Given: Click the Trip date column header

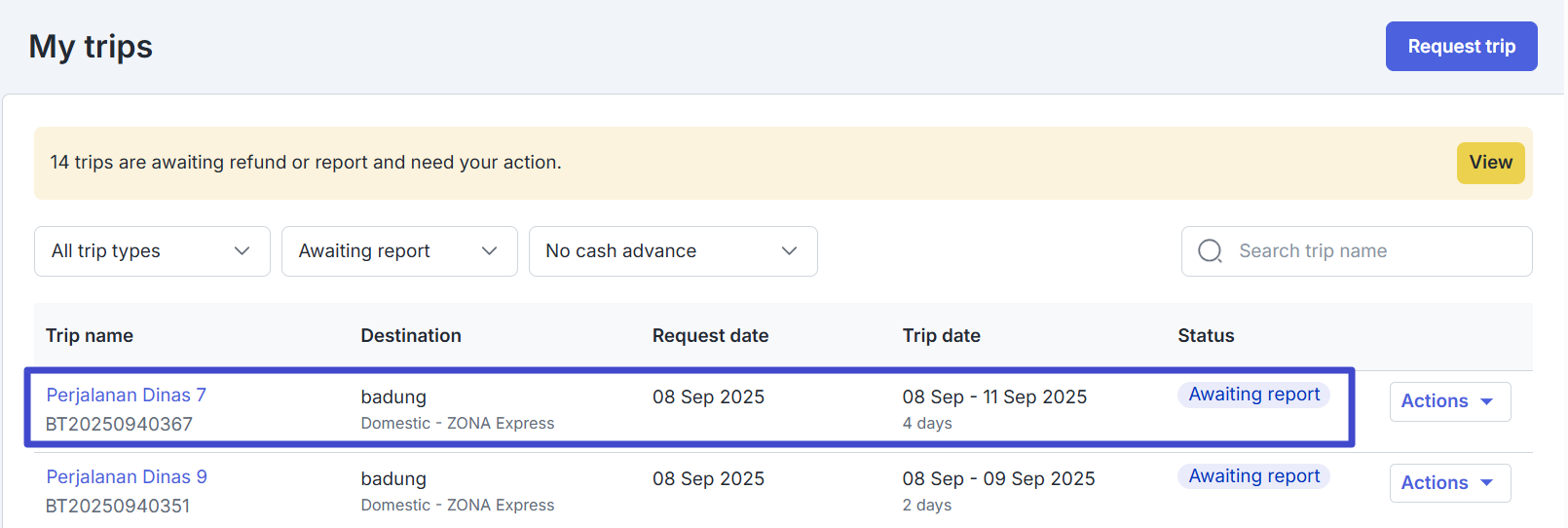Looking at the screenshot, I should pos(941,336).
